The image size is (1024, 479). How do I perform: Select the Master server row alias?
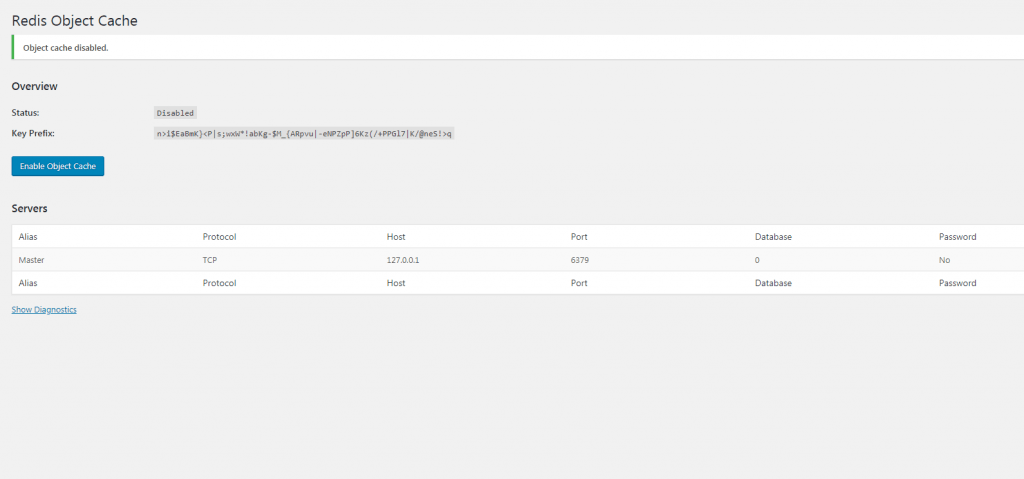pyautogui.click(x=31, y=260)
